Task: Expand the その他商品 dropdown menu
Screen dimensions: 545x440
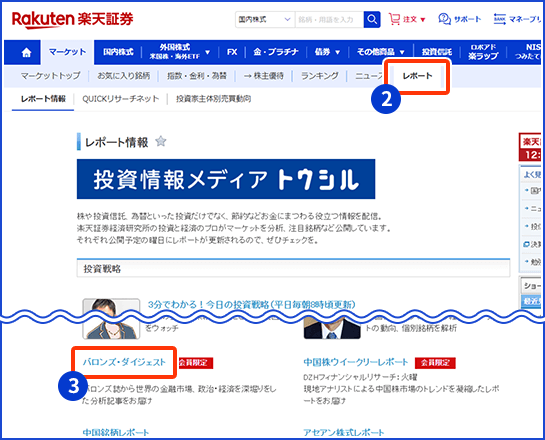Action: click(402, 52)
